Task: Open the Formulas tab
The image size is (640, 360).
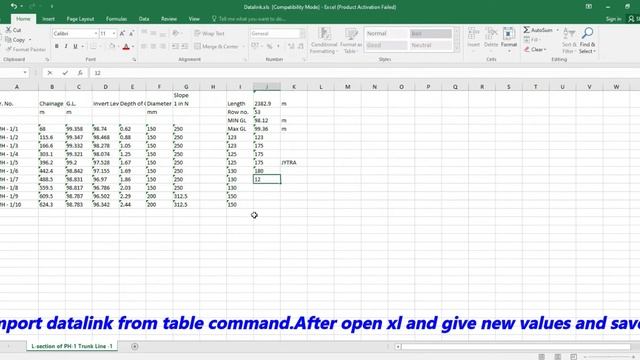Action: pos(116,19)
